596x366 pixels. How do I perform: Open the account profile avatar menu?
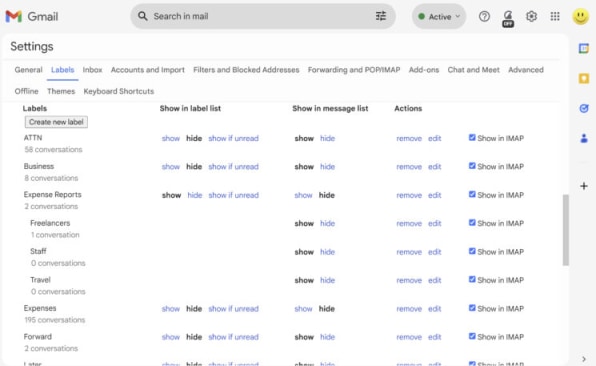580,17
